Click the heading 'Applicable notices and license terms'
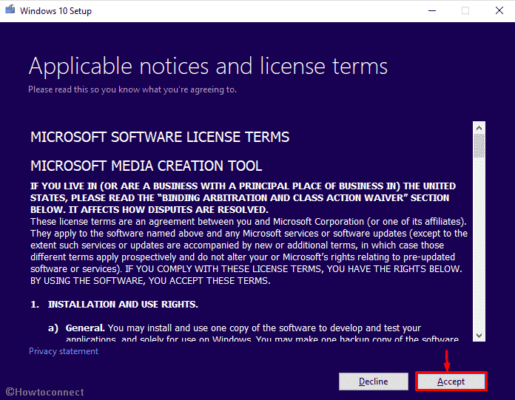The height and width of the screenshot is (400, 515). tap(208, 66)
